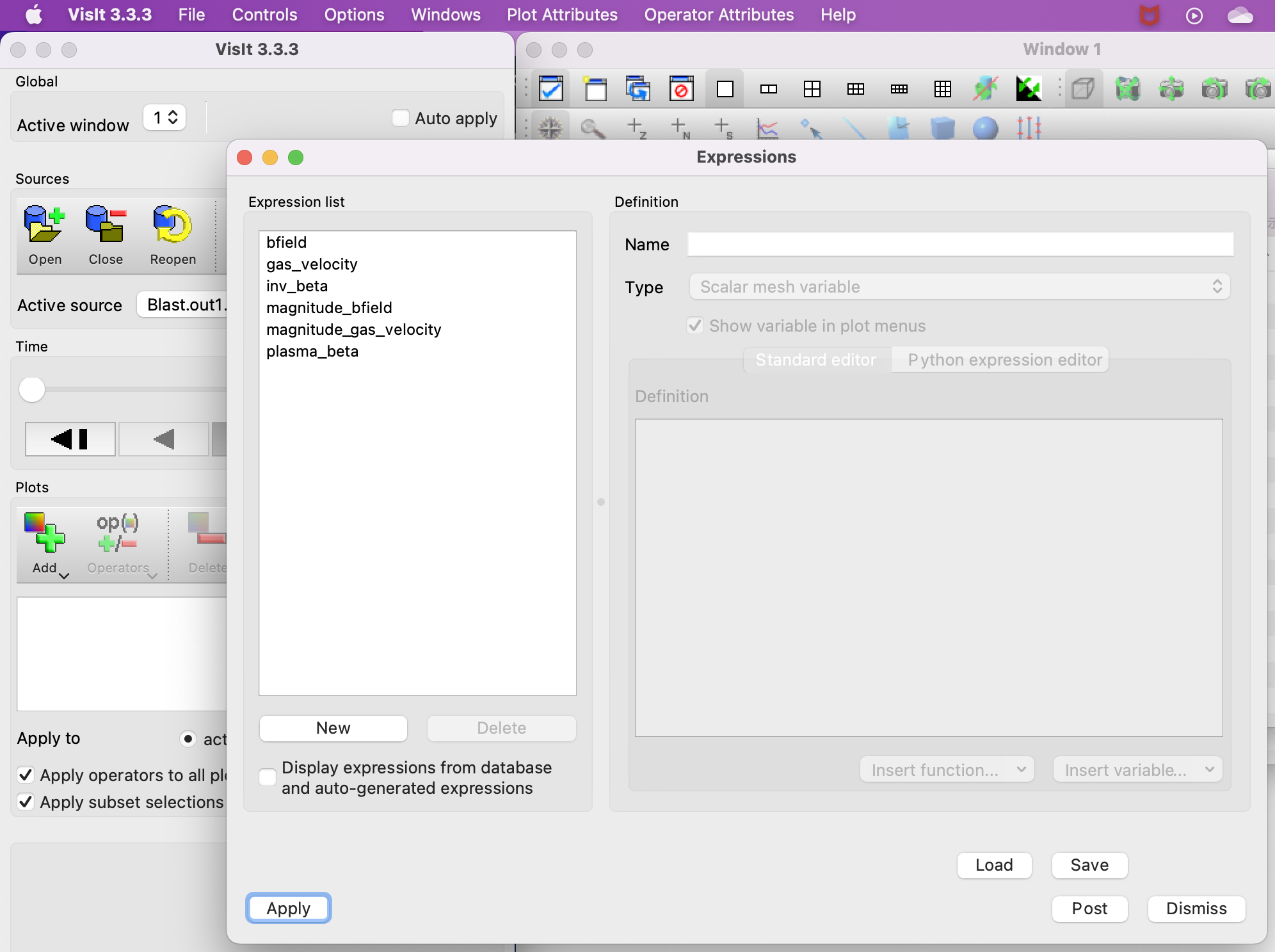Click the Time slider handle
Viewport: 1275px width, 952px height.
(32, 389)
